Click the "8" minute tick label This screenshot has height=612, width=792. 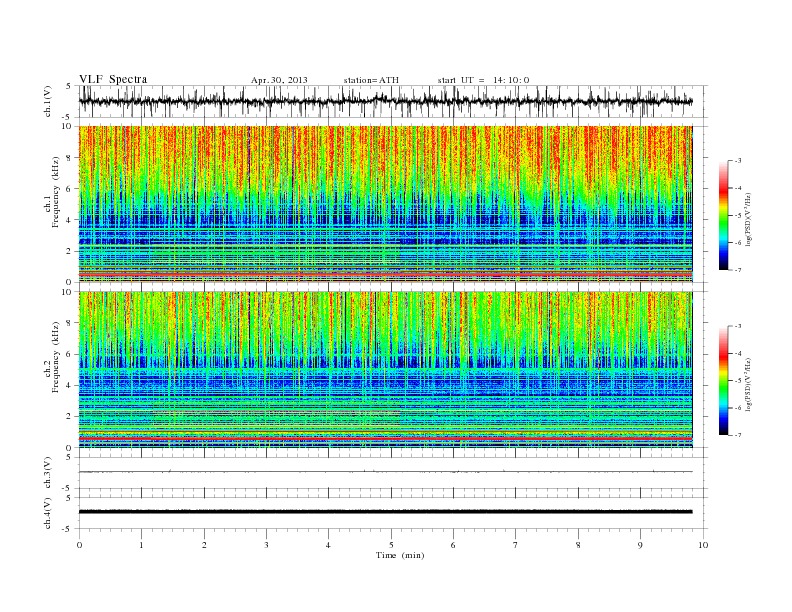click(x=578, y=545)
